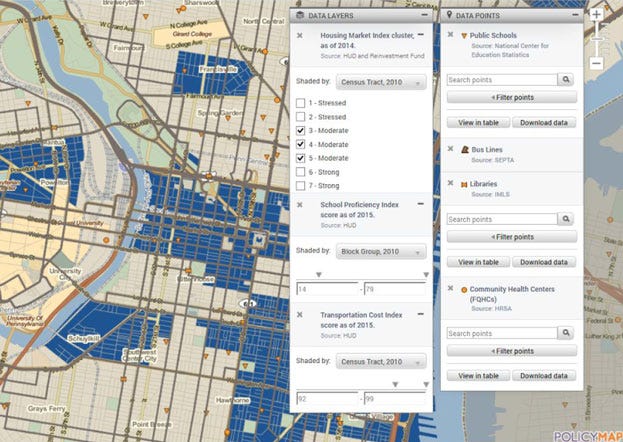Image resolution: width=623 pixels, height=442 pixels.
Task: Click School Proficiency minimum value field 14
Action: point(327,289)
